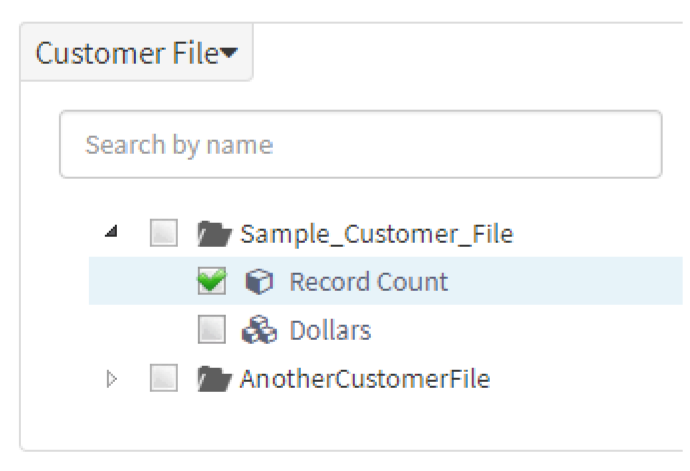Choose the Dollars text label
690x471 pixels.
330,330
